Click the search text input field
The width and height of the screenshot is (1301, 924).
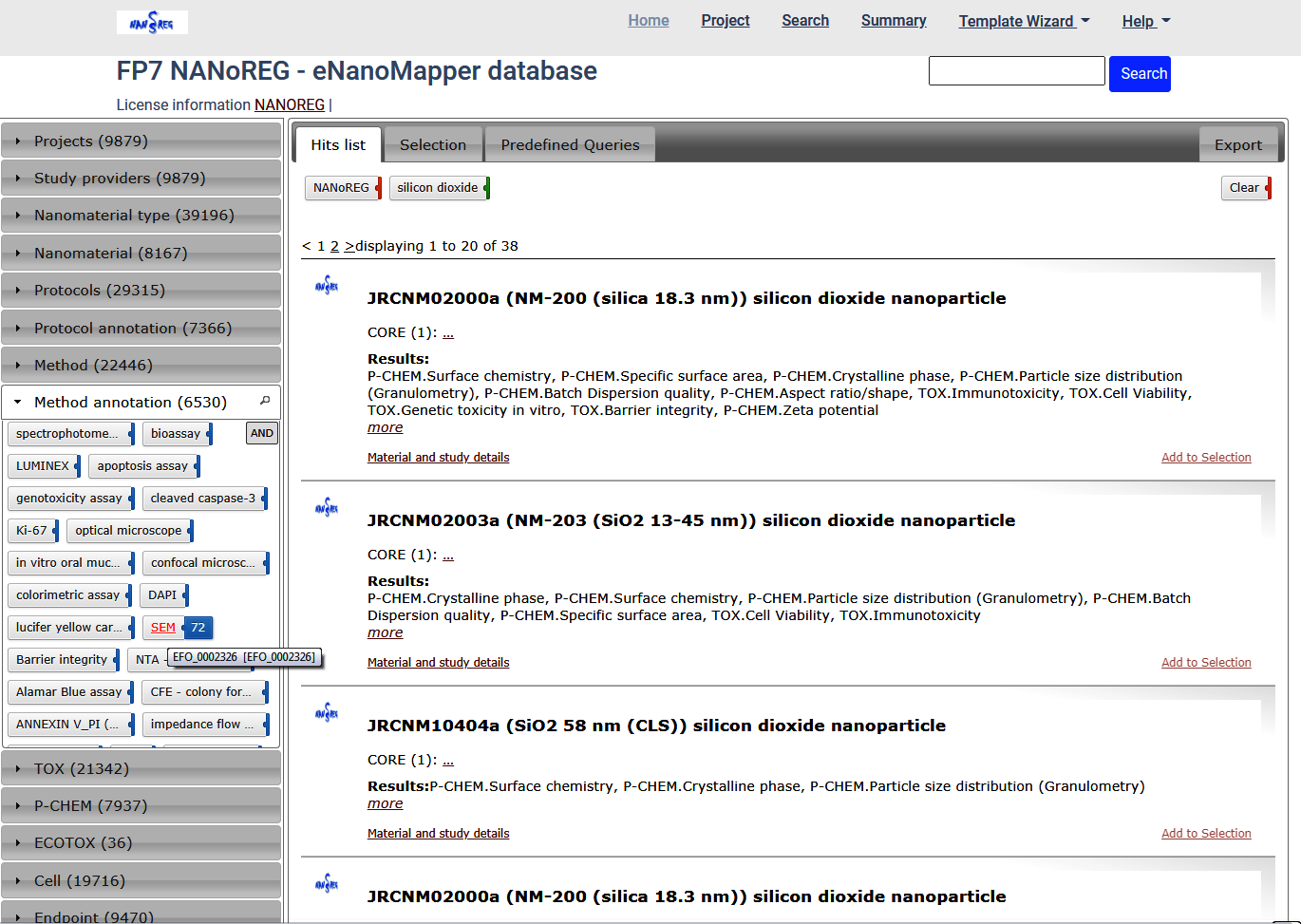click(1016, 71)
